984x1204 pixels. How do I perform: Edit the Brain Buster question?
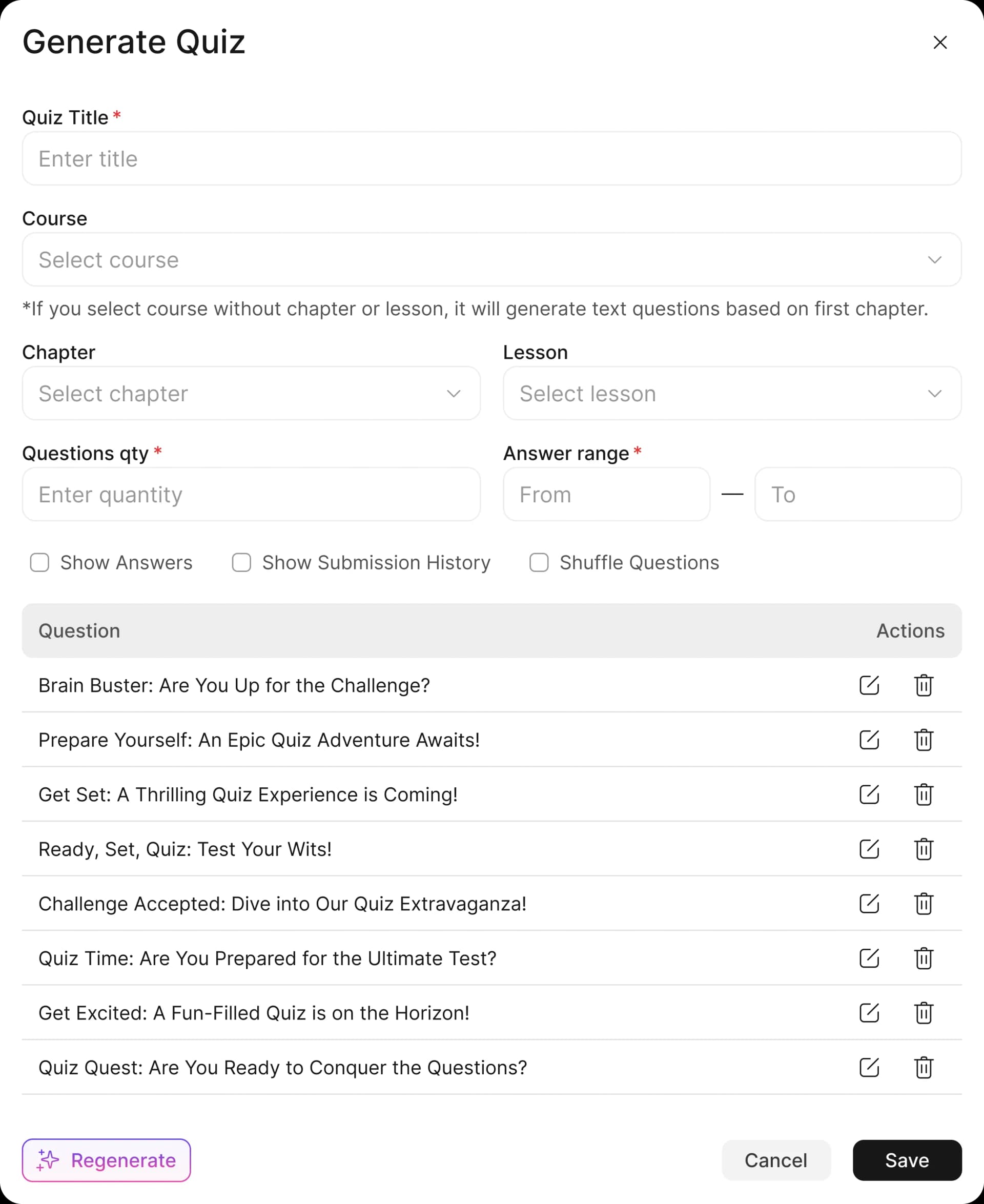869,685
